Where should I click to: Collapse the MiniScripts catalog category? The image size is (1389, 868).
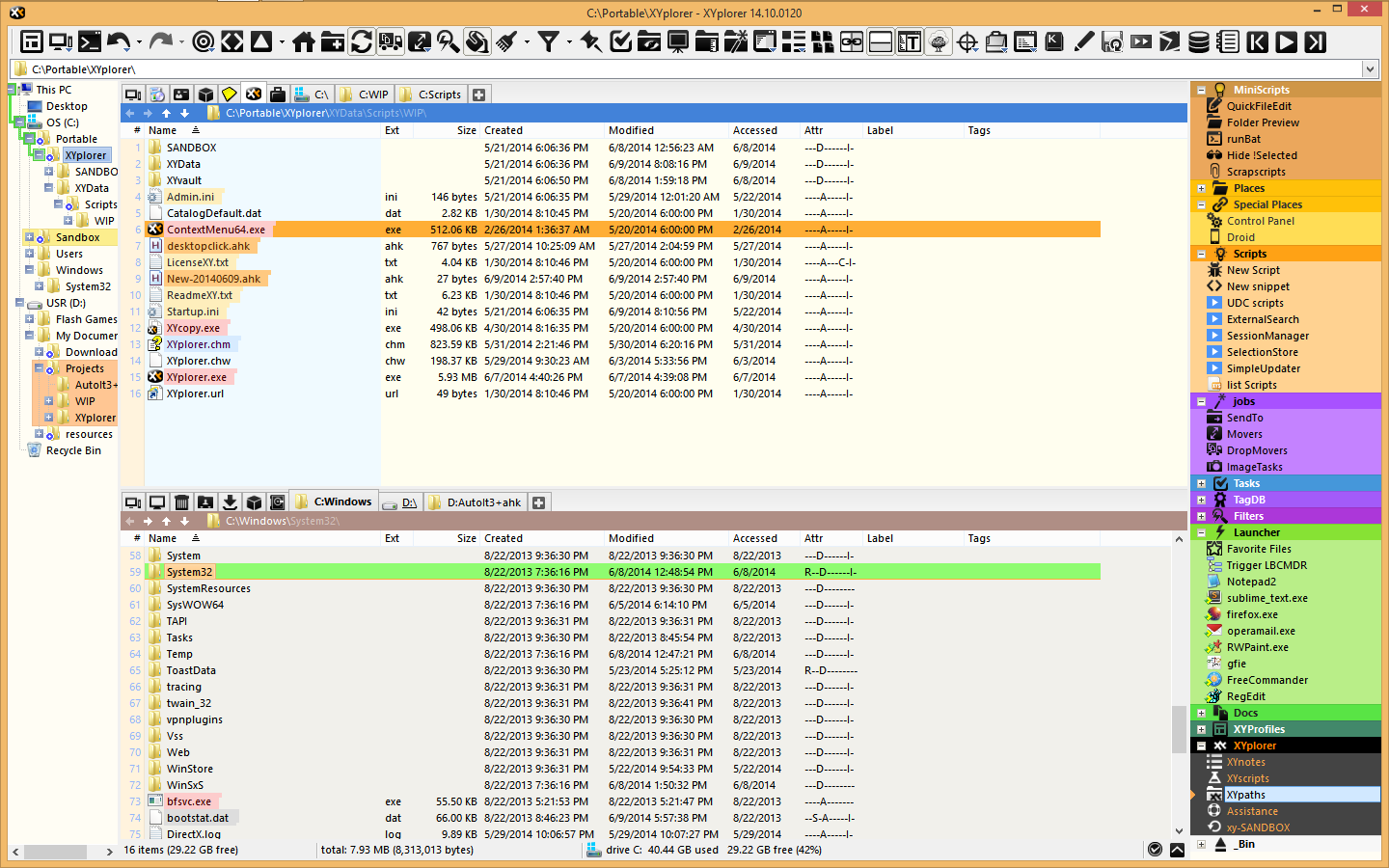click(1201, 90)
